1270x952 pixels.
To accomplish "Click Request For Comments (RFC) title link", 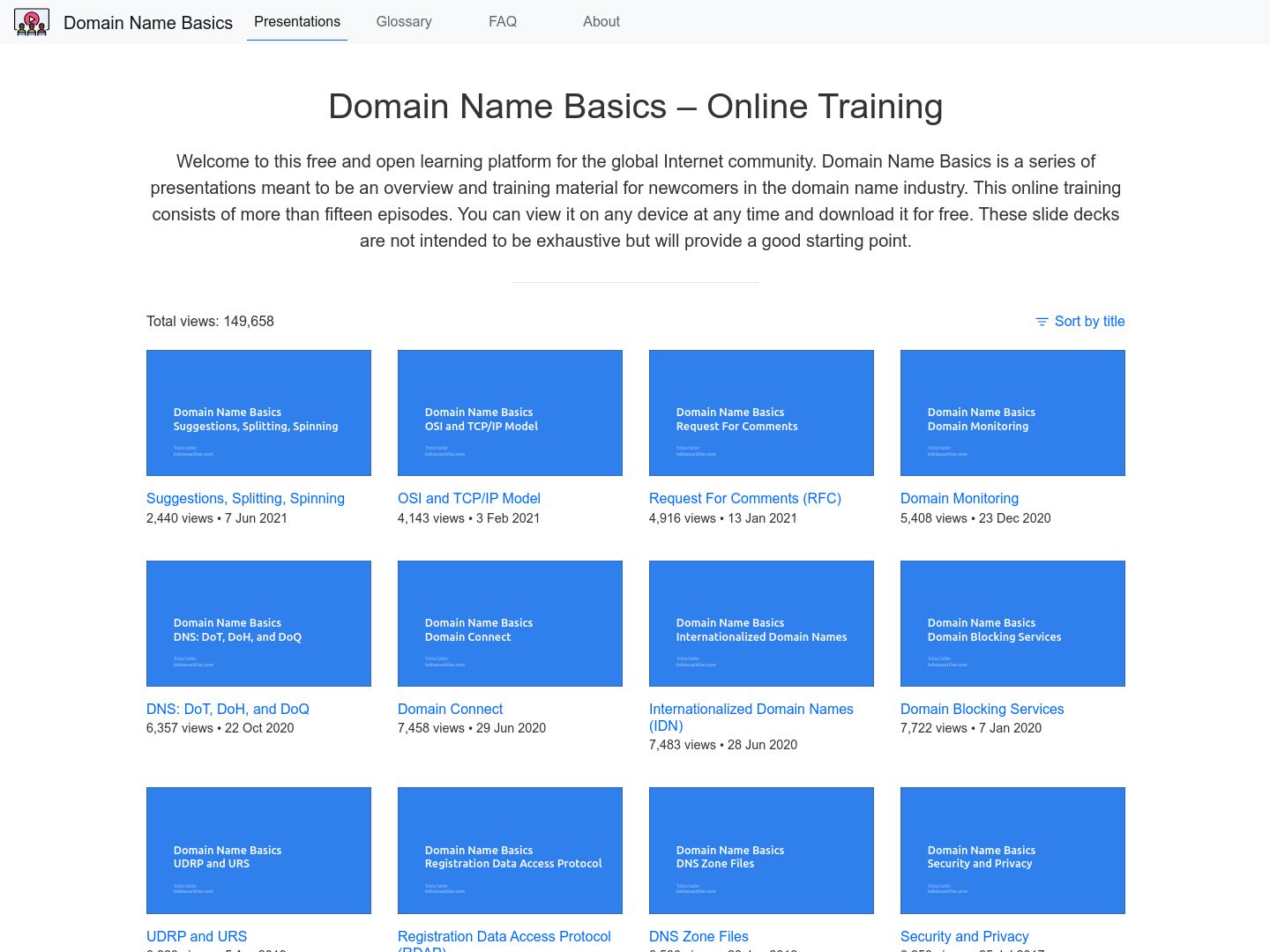I will (745, 498).
